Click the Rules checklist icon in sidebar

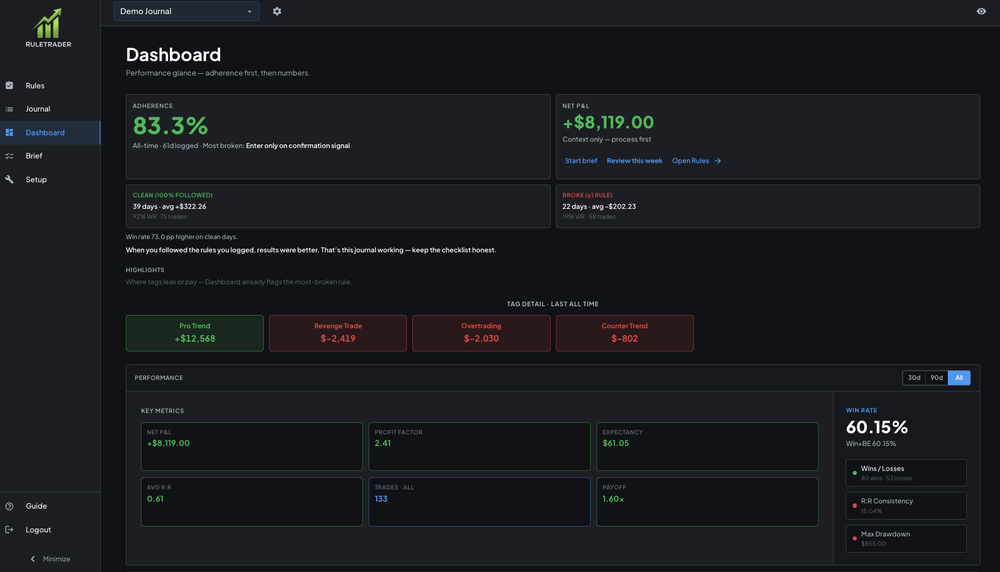10,85
